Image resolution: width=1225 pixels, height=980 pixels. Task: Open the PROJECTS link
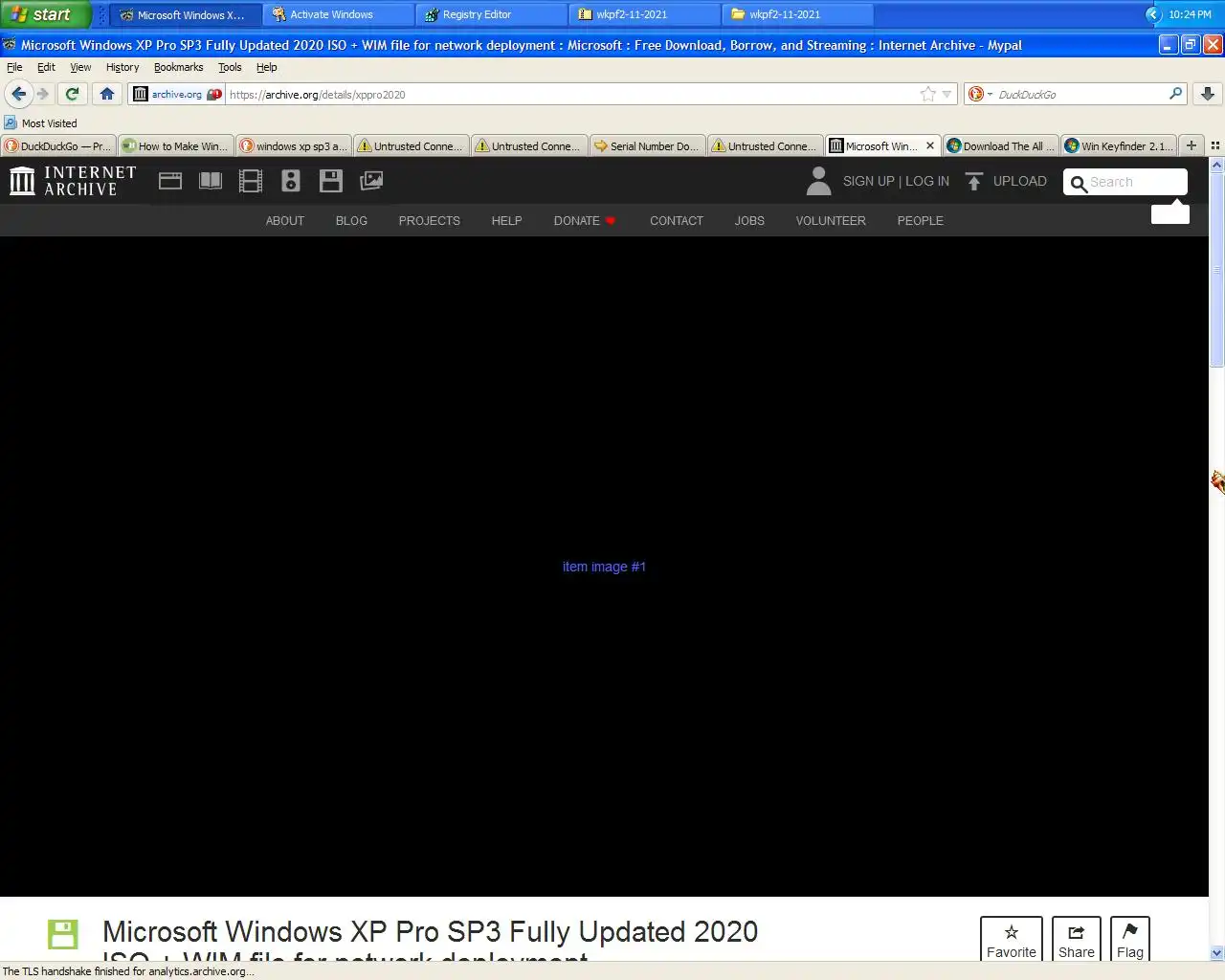point(430,220)
